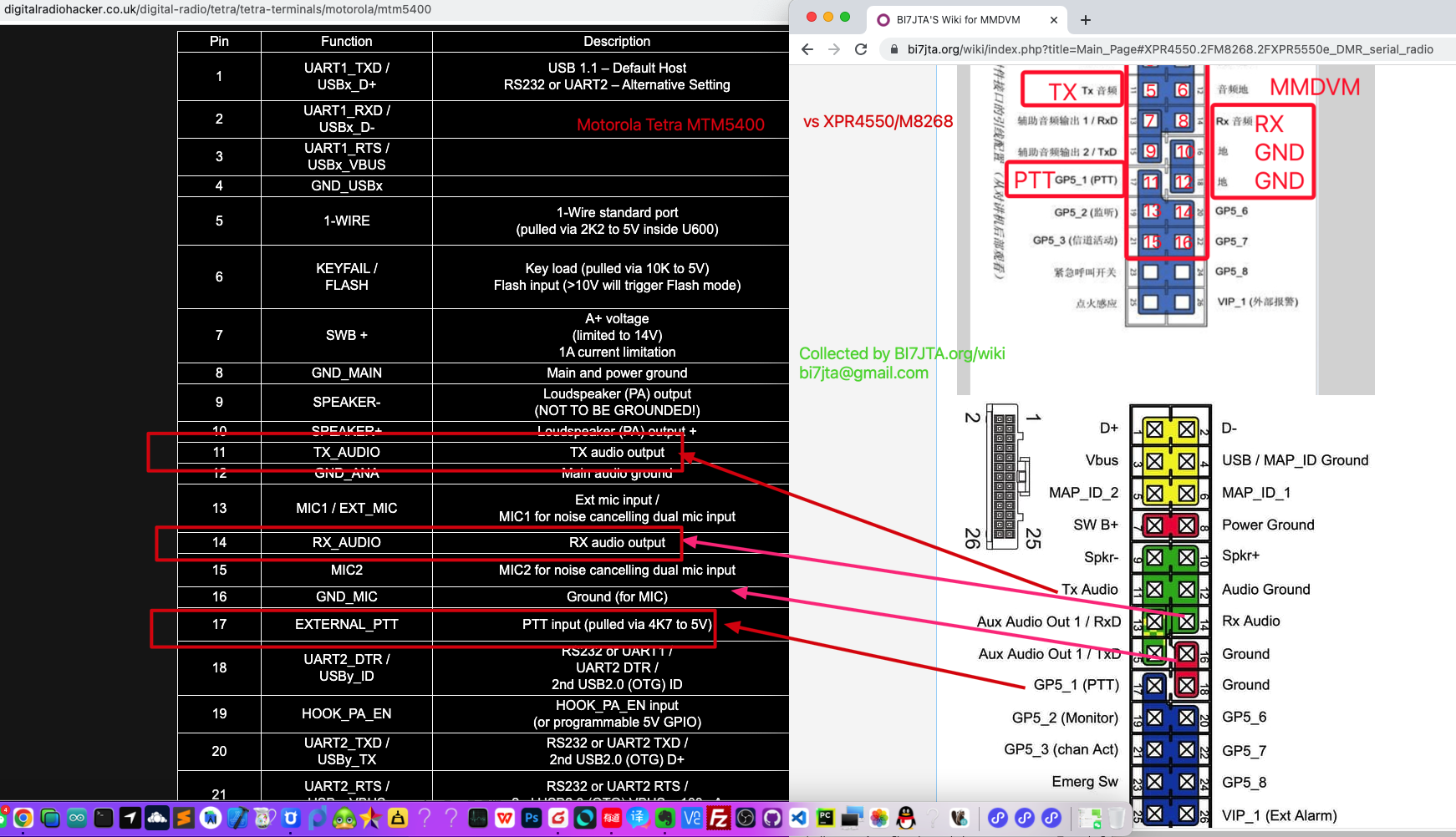Open QQ penguin icon in the dock
The width and height of the screenshot is (1456, 837).
[906, 818]
